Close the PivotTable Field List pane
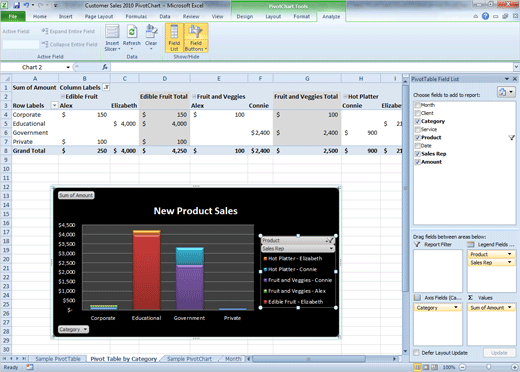The height and width of the screenshot is (372, 520). pos(515,79)
